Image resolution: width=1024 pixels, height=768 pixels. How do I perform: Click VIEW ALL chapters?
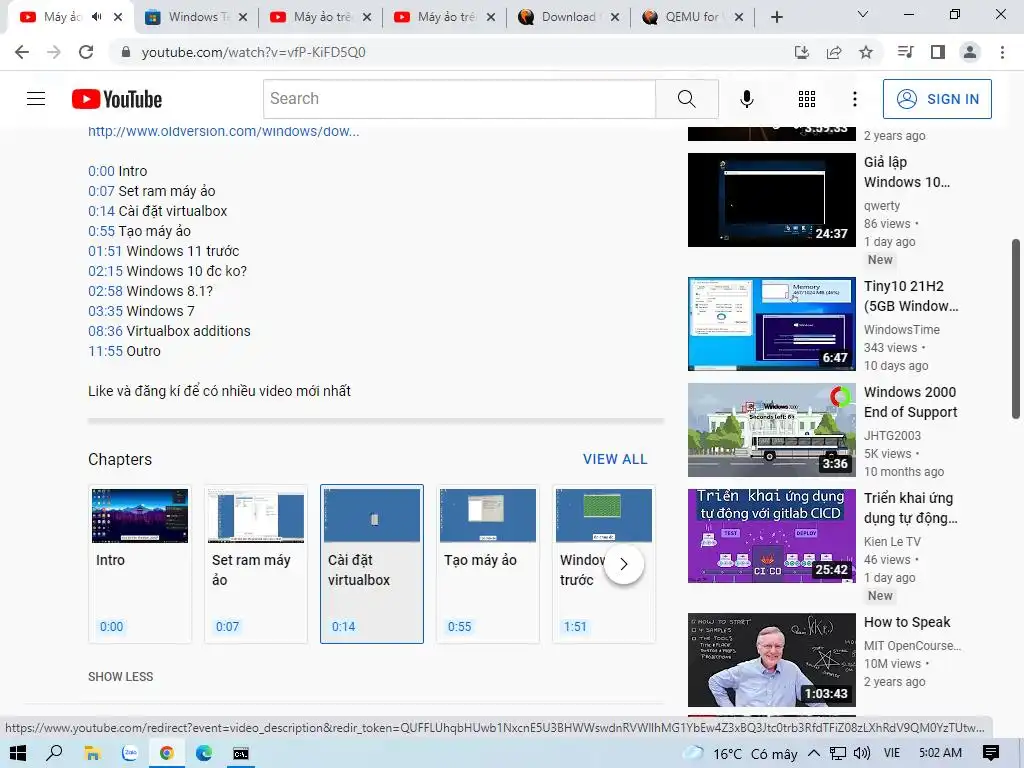pos(615,459)
